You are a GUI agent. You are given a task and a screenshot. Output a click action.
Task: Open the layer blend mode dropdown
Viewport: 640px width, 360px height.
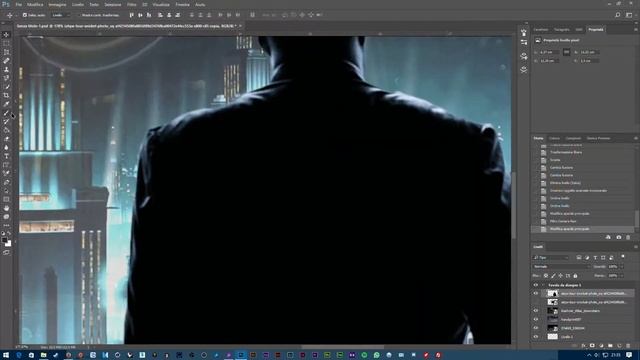pyautogui.click(x=562, y=267)
